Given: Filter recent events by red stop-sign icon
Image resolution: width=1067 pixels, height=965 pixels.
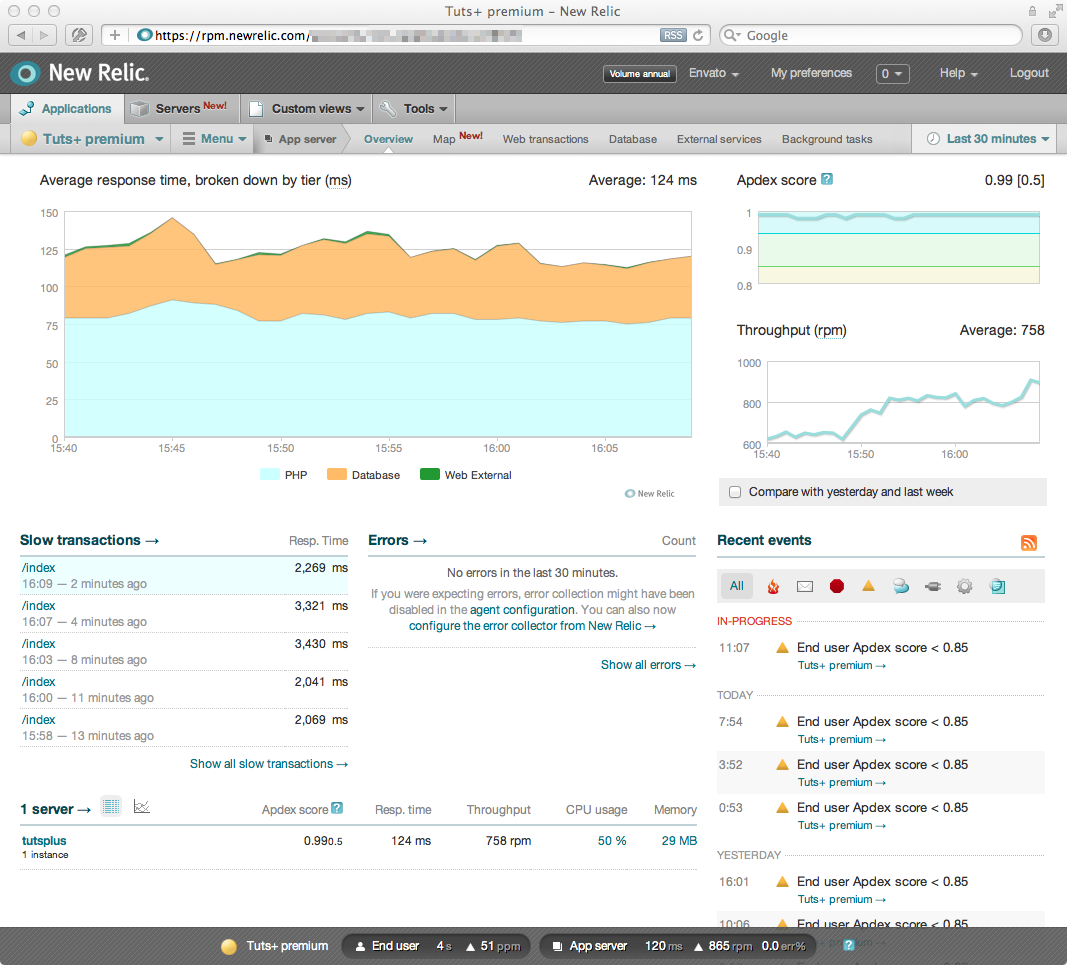Looking at the screenshot, I should pos(837,586).
